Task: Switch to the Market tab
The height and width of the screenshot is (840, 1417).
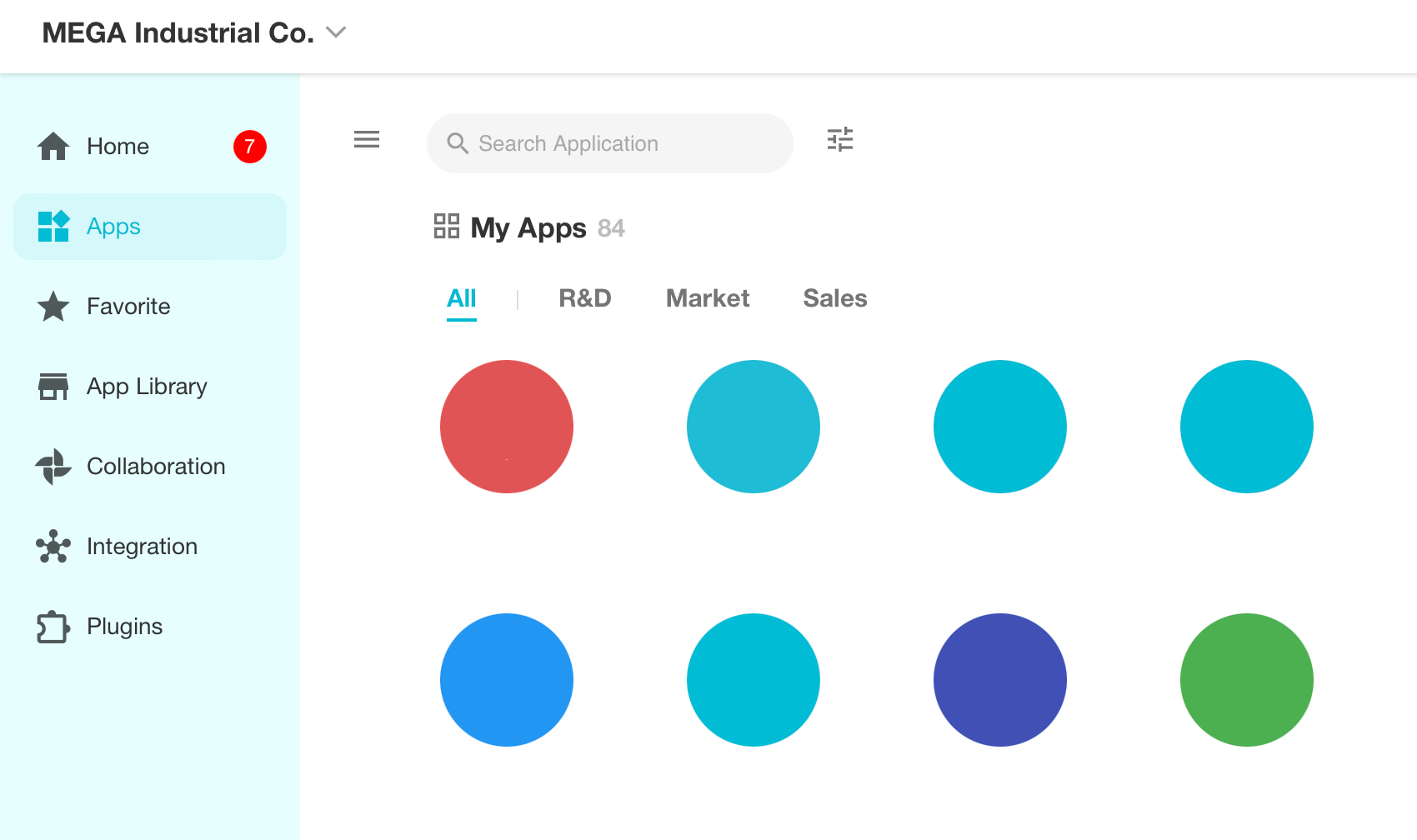Action: (708, 298)
